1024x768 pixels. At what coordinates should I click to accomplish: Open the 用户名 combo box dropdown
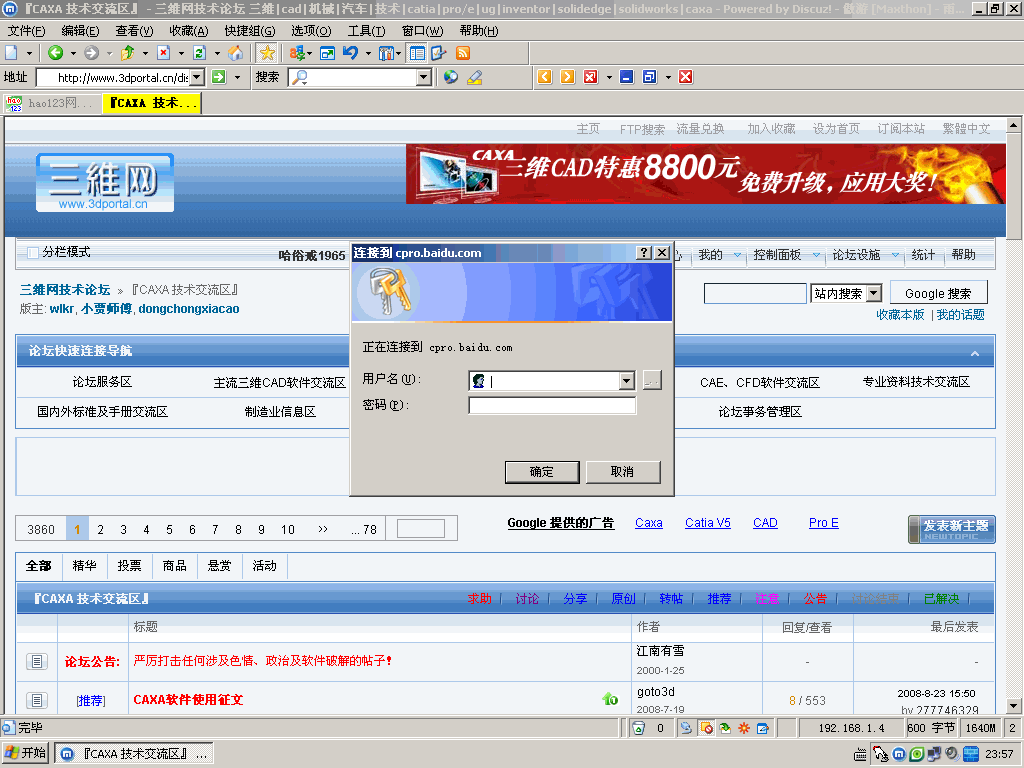pyautogui.click(x=626, y=381)
